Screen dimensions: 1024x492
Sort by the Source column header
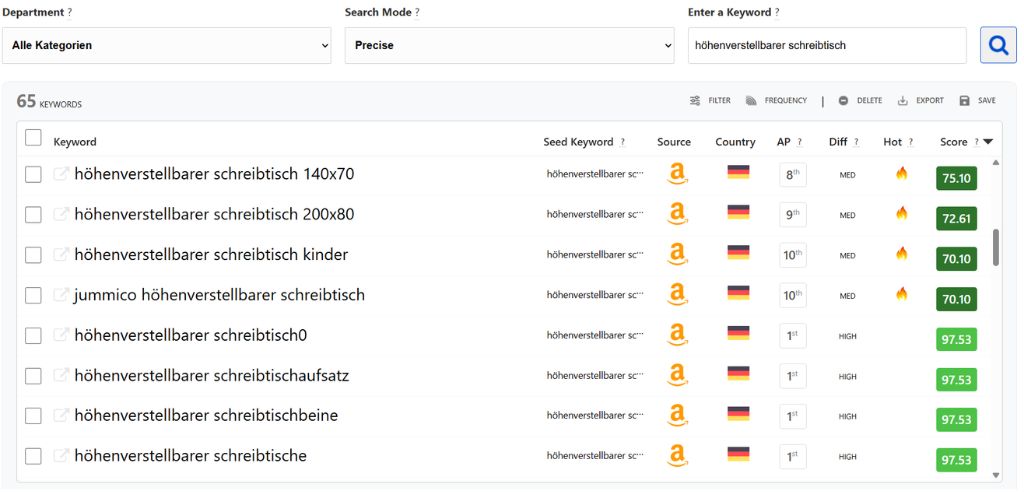[674, 142]
